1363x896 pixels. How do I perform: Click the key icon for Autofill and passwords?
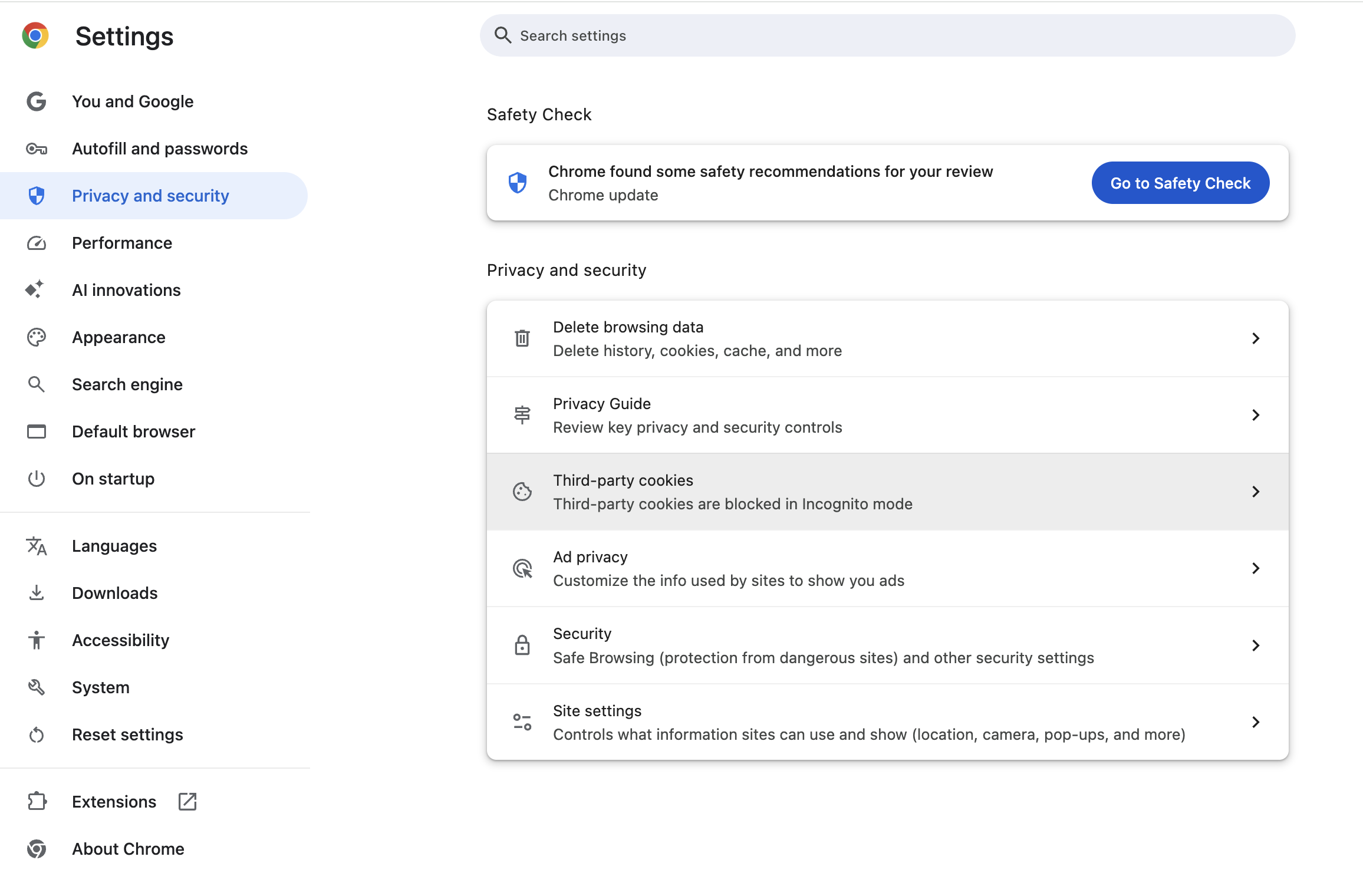pos(37,149)
